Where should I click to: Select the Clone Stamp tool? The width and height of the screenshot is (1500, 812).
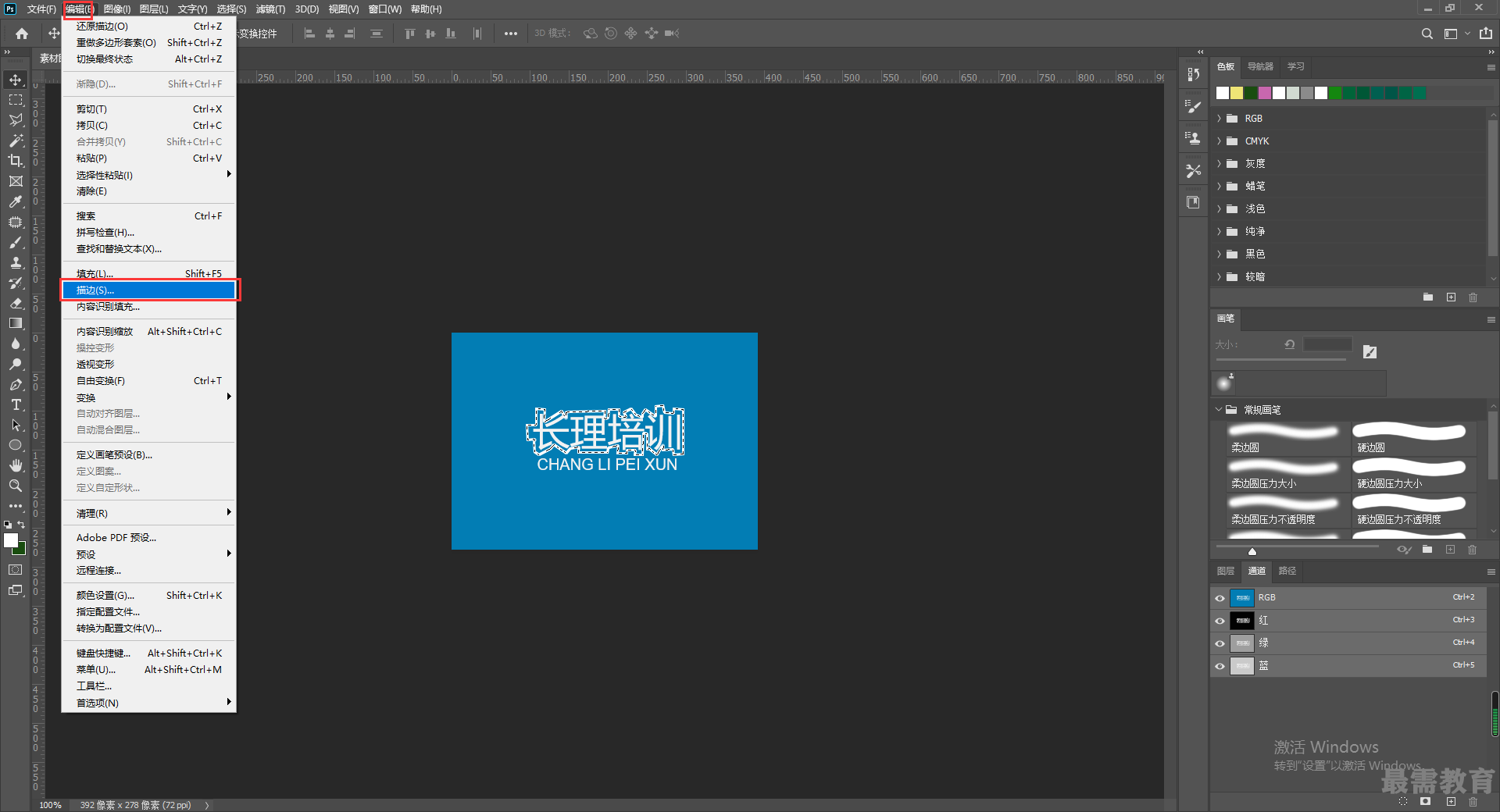16,262
